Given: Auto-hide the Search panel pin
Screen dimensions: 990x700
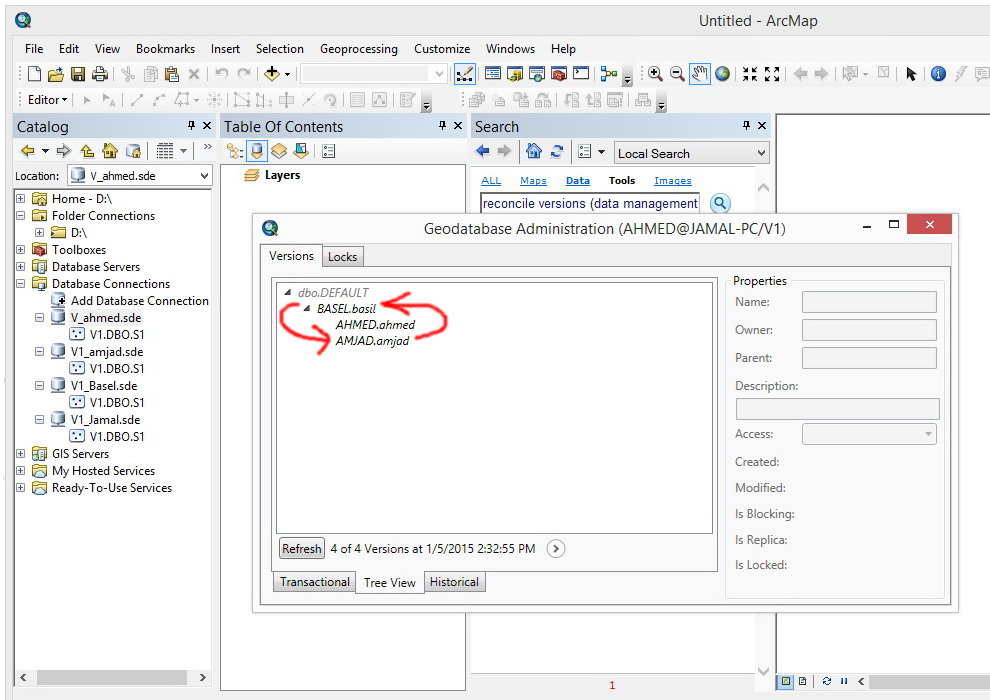Looking at the screenshot, I should click(x=746, y=126).
